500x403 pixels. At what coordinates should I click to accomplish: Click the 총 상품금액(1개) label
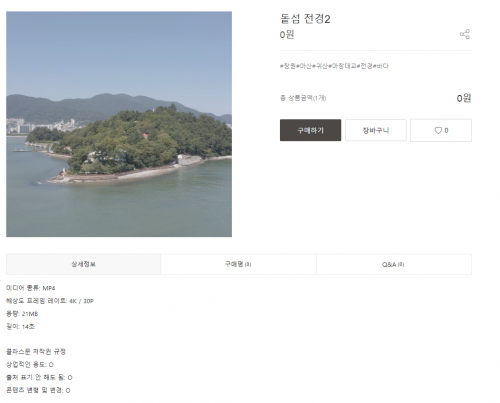pyautogui.click(x=303, y=98)
